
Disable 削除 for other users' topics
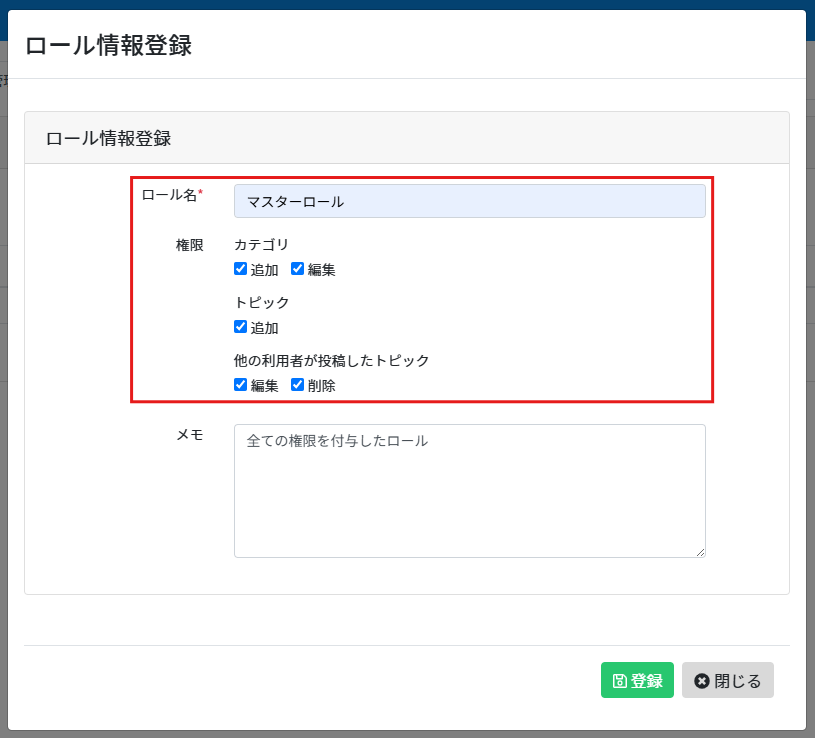297,385
